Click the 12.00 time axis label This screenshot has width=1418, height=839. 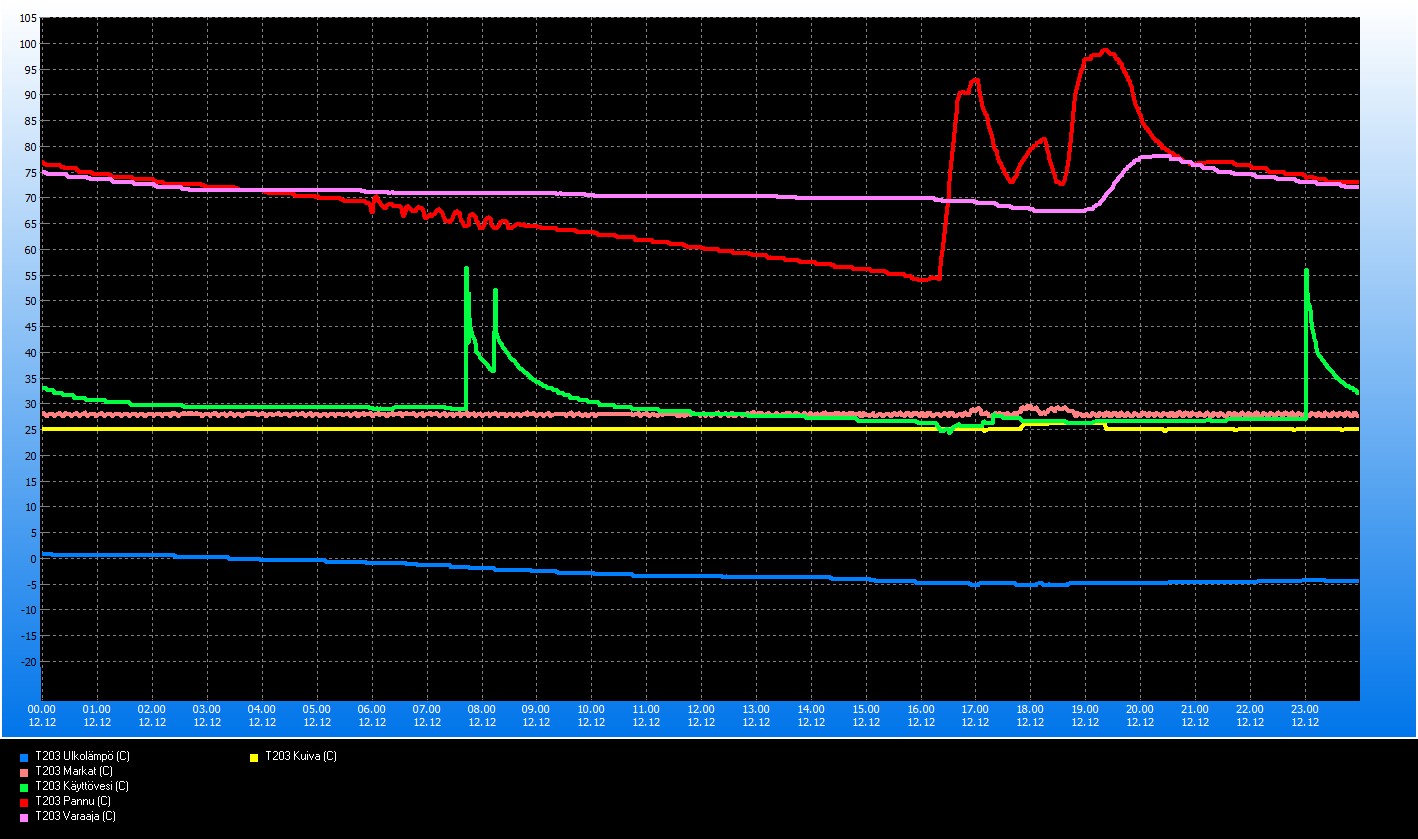(x=701, y=709)
